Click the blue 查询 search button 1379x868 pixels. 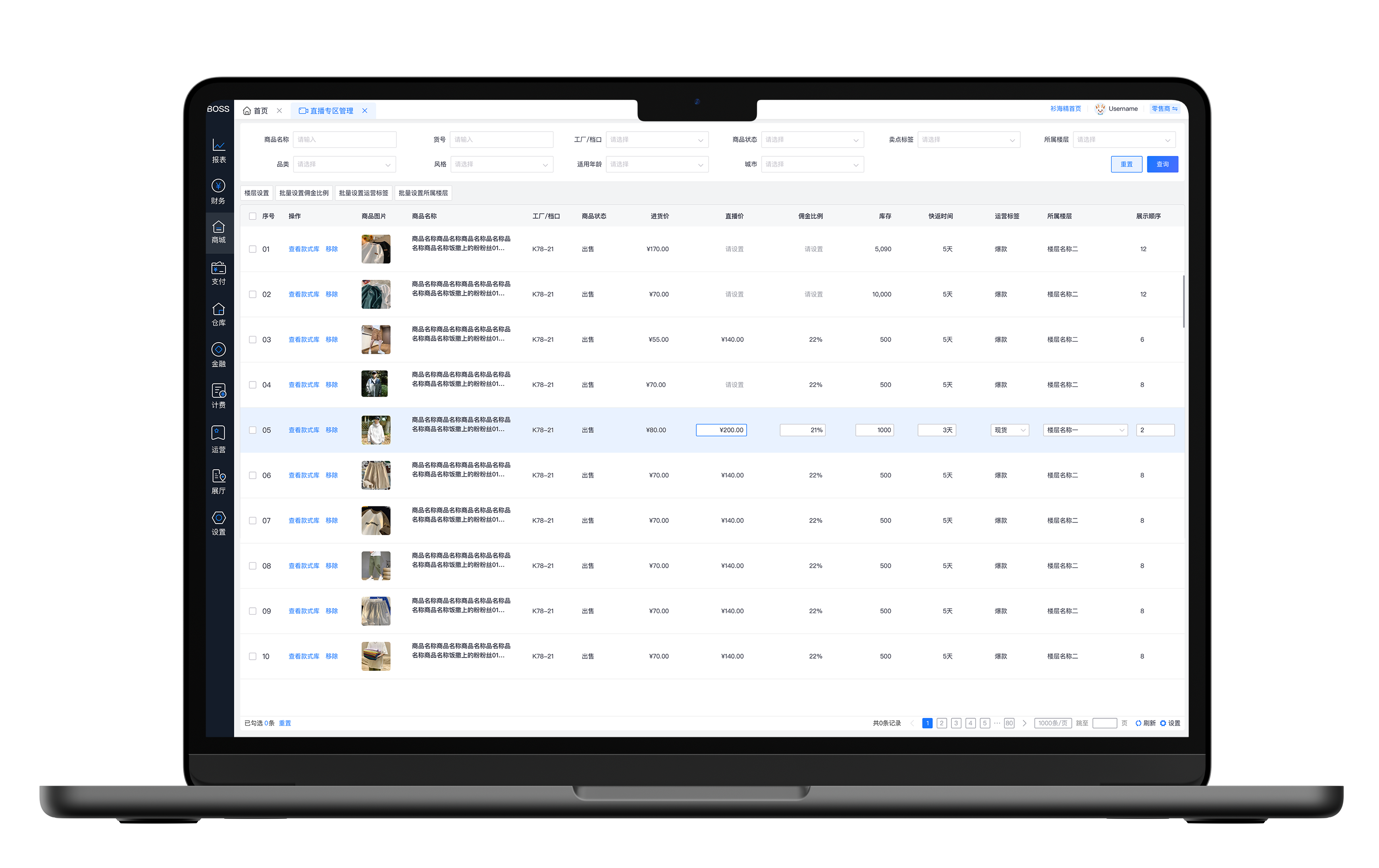1162,164
